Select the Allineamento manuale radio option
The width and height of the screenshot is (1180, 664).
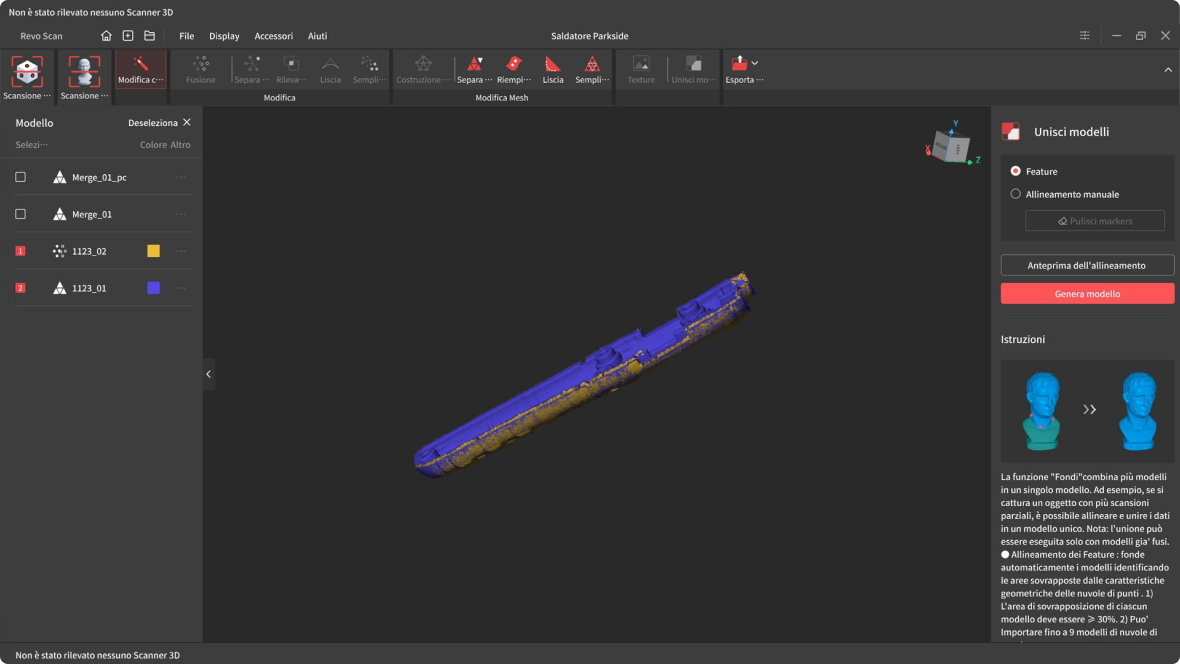(x=1016, y=194)
